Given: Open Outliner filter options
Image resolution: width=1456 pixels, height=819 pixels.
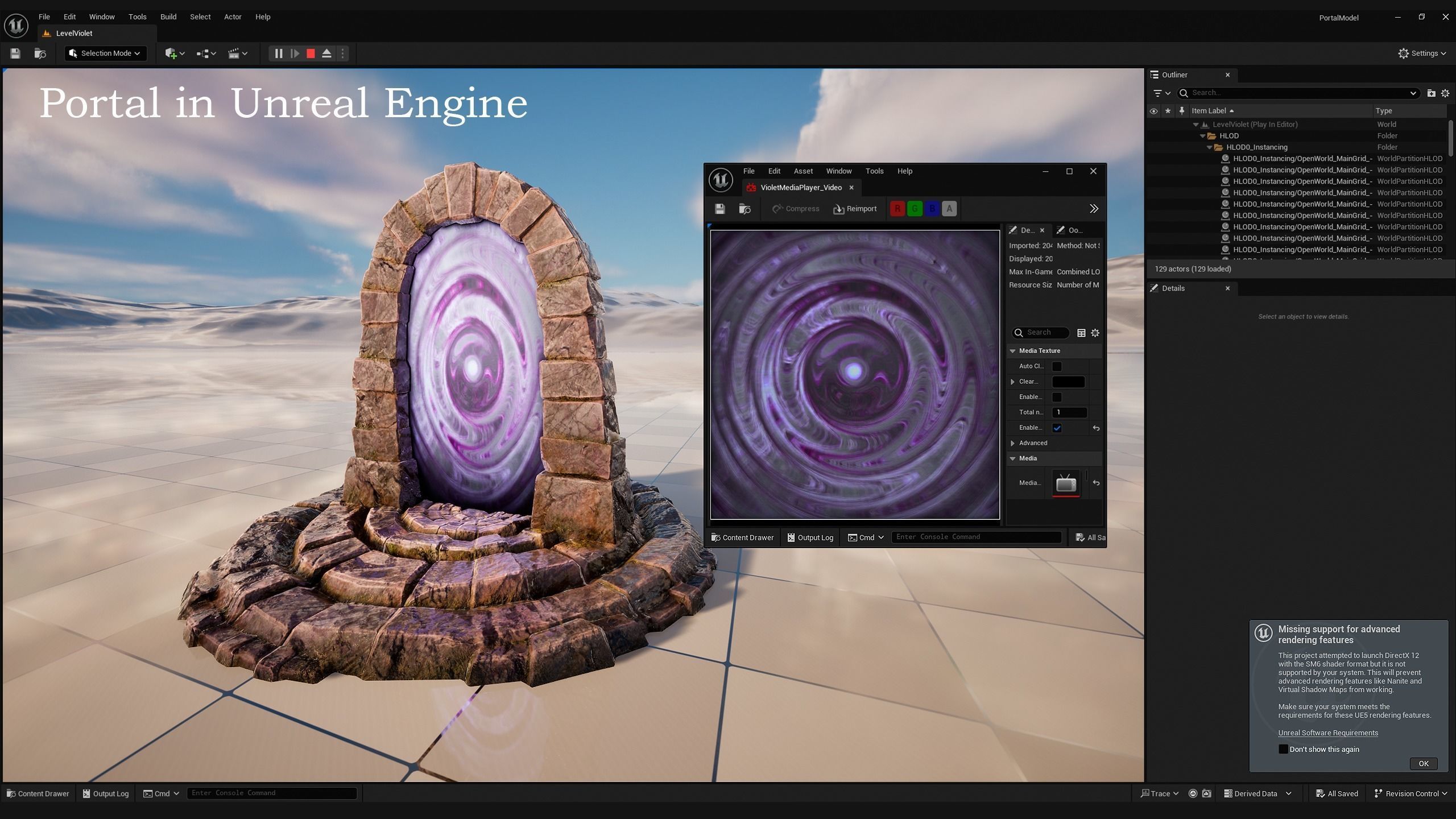Looking at the screenshot, I should 1161,93.
